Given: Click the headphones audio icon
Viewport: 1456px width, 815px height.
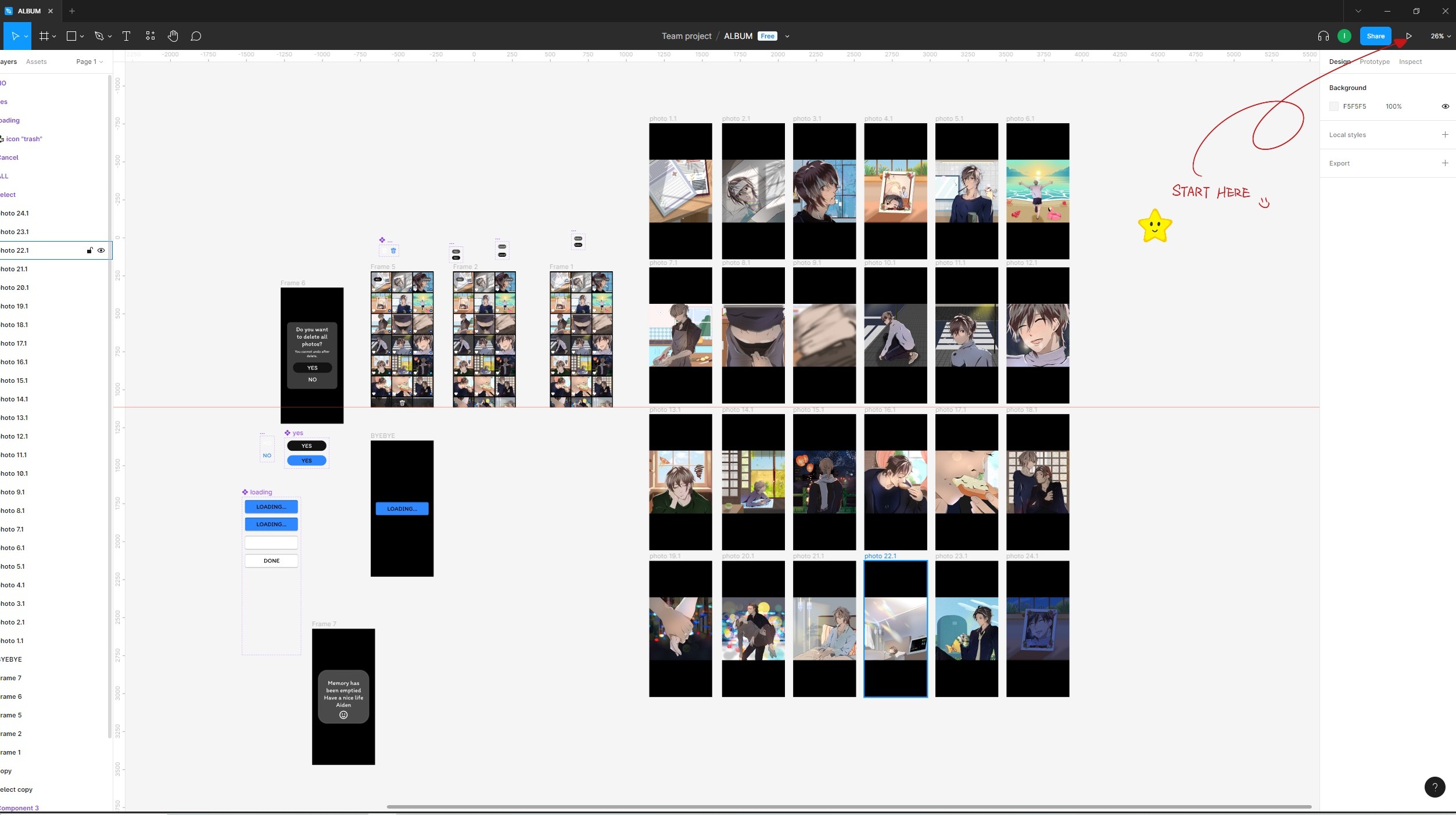Looking at the screenshot, I should pos(1323,36).
